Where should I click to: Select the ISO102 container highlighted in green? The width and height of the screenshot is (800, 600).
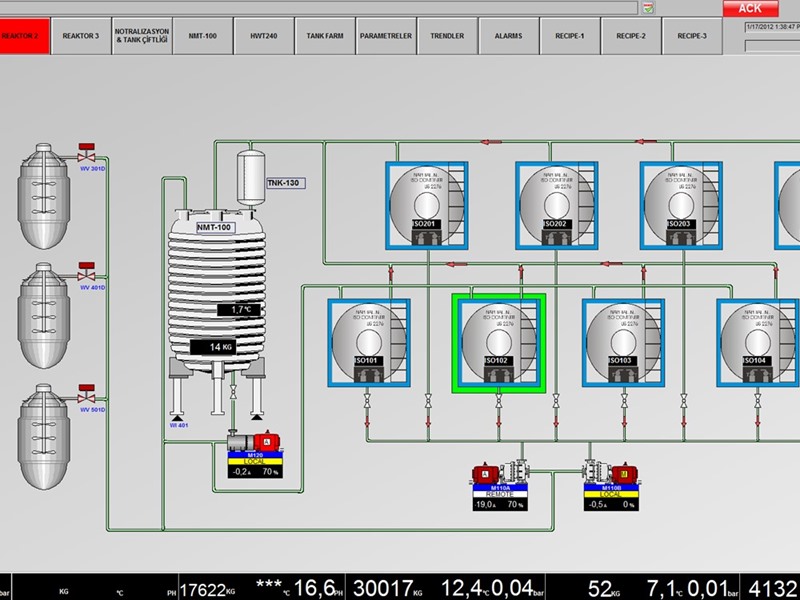tap(498, 343)
